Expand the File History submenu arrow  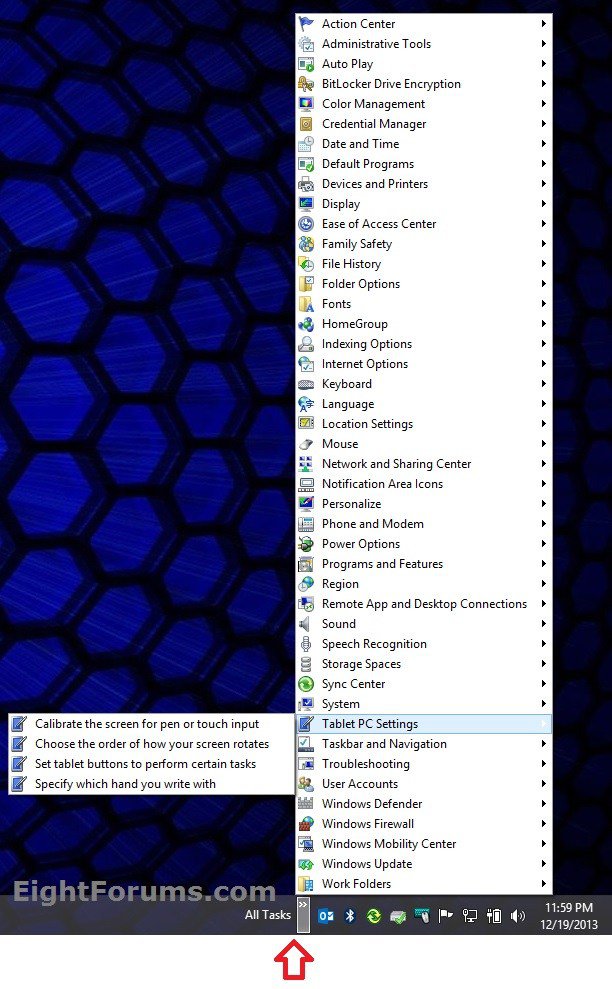point(543,264)
